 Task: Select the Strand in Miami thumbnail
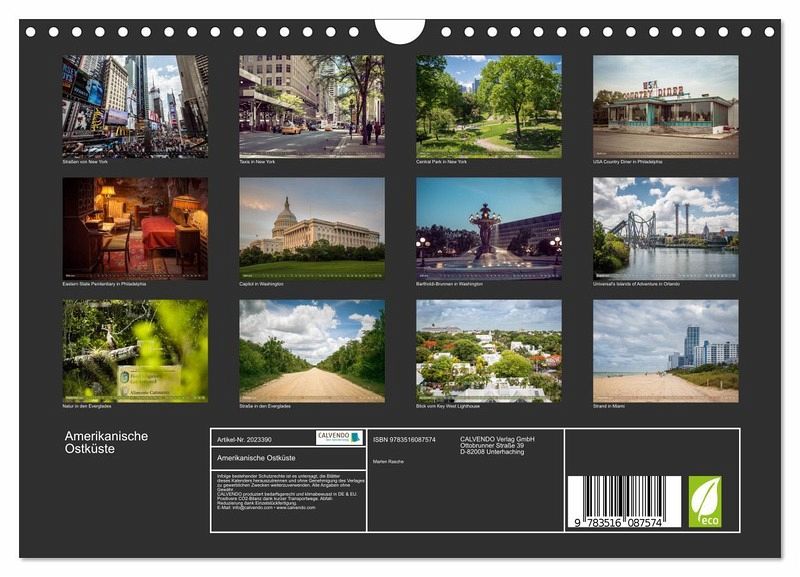[x=665, y=350]
